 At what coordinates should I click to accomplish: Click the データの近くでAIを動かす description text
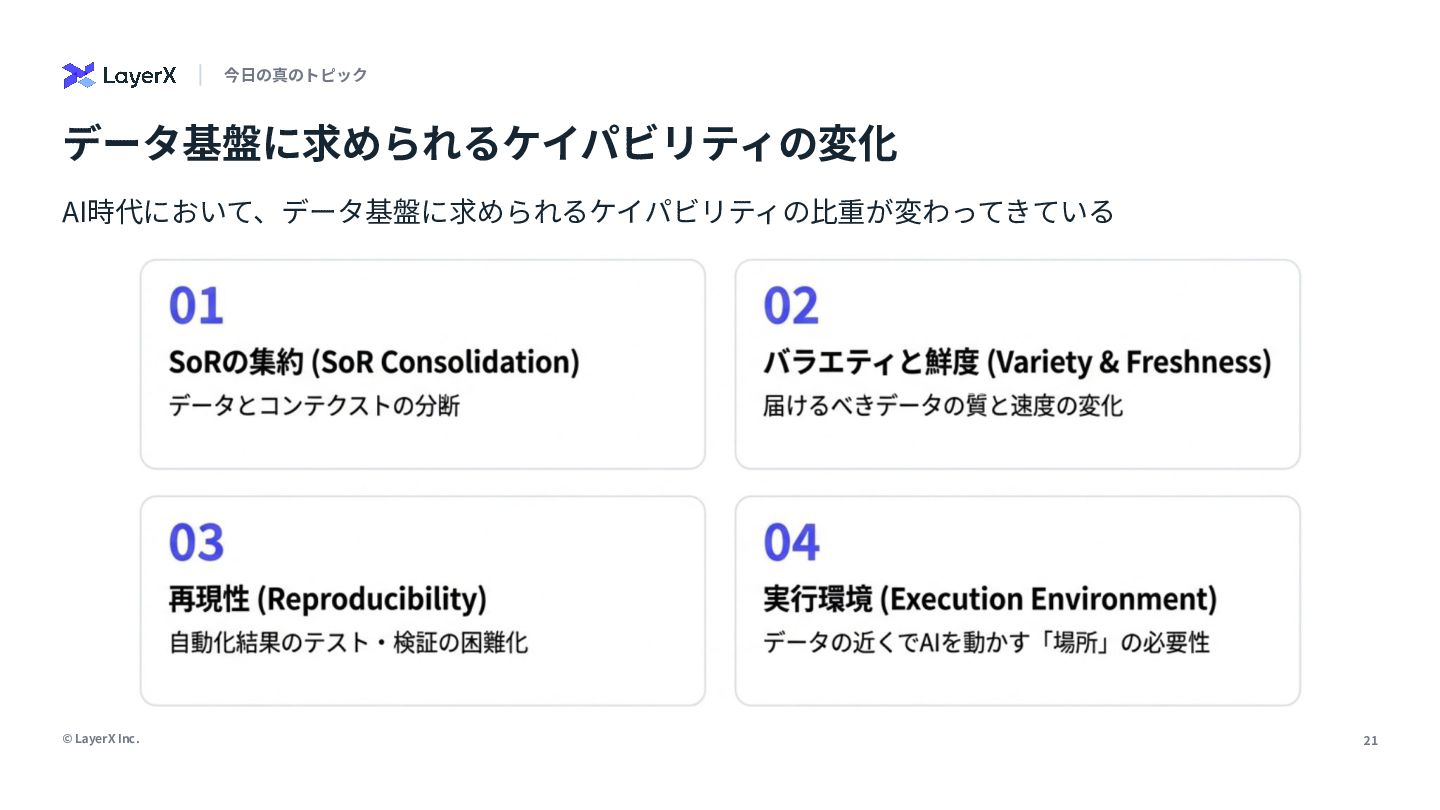[x=986, y=642]
